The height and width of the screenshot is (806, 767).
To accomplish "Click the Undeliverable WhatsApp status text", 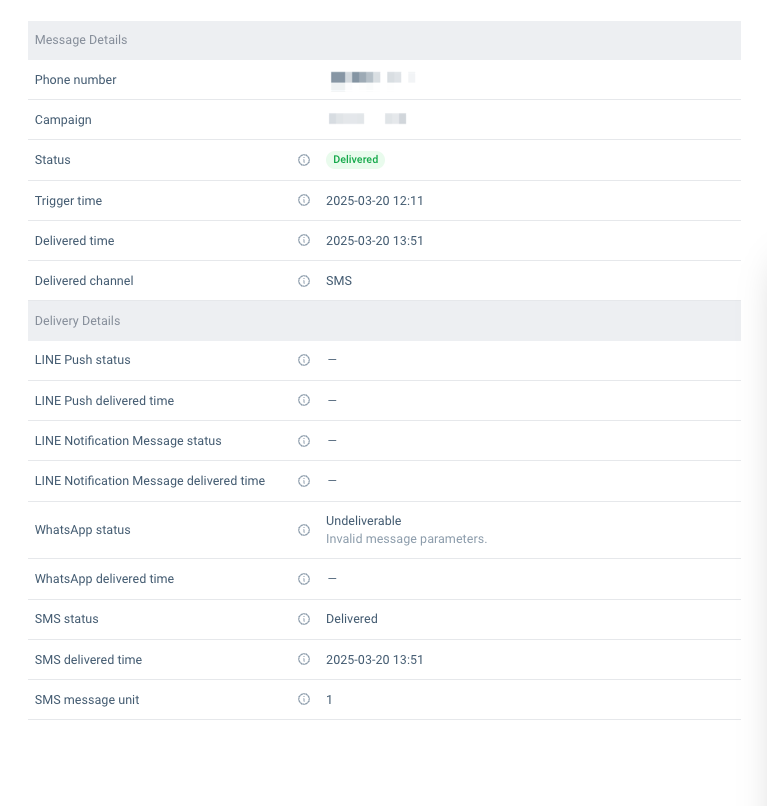I will (x=363, y=521).
